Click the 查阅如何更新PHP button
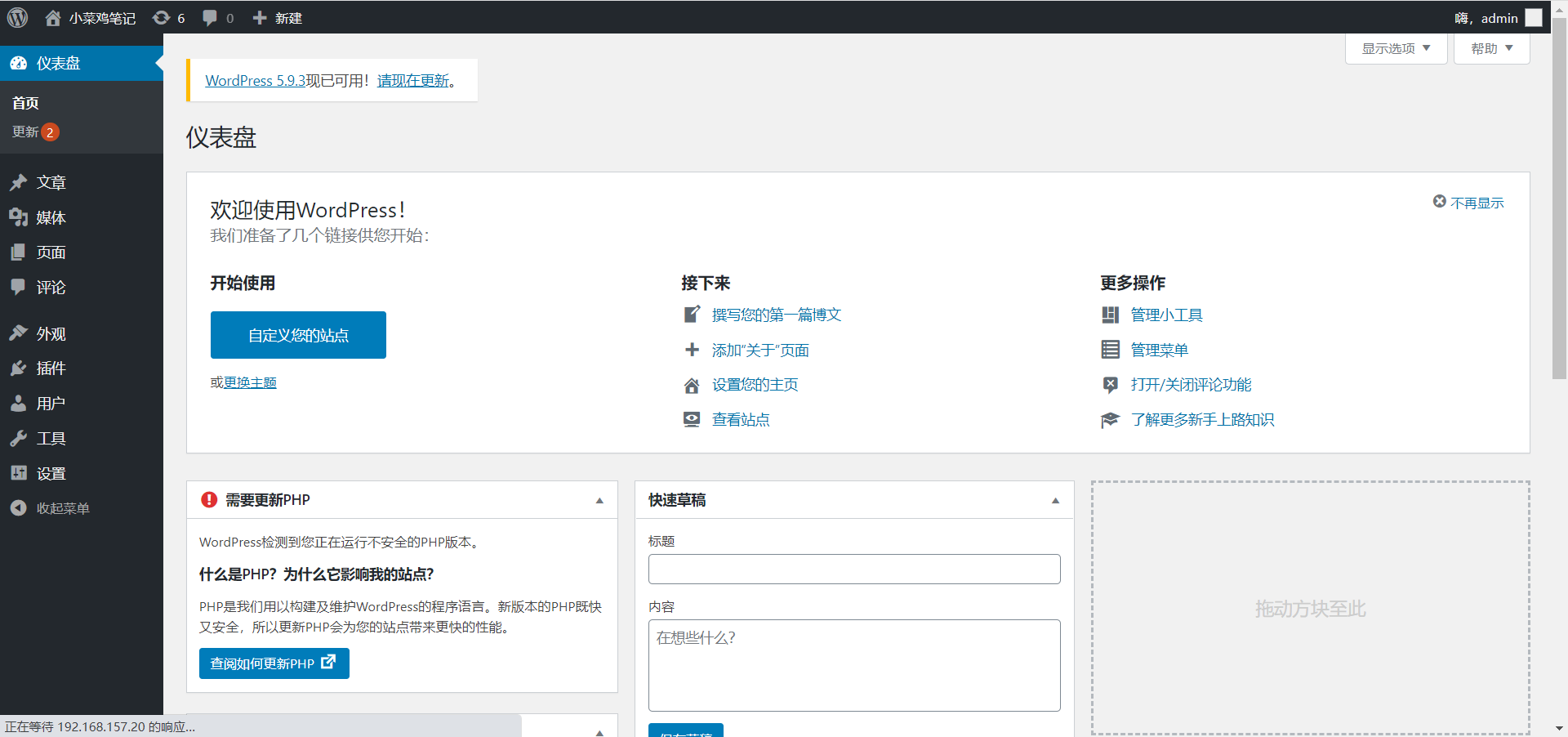1568x737 pixels. coord(274,663)
